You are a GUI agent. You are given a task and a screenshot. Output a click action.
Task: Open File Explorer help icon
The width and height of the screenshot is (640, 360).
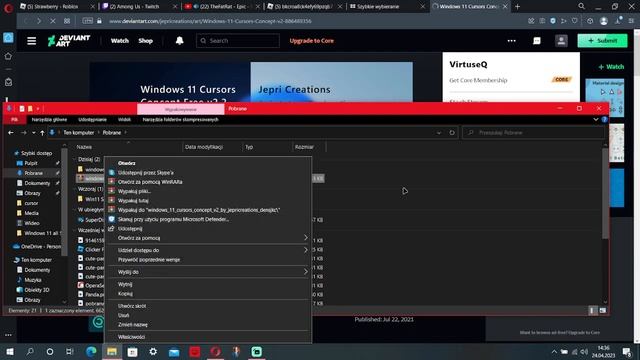[604, 120]
